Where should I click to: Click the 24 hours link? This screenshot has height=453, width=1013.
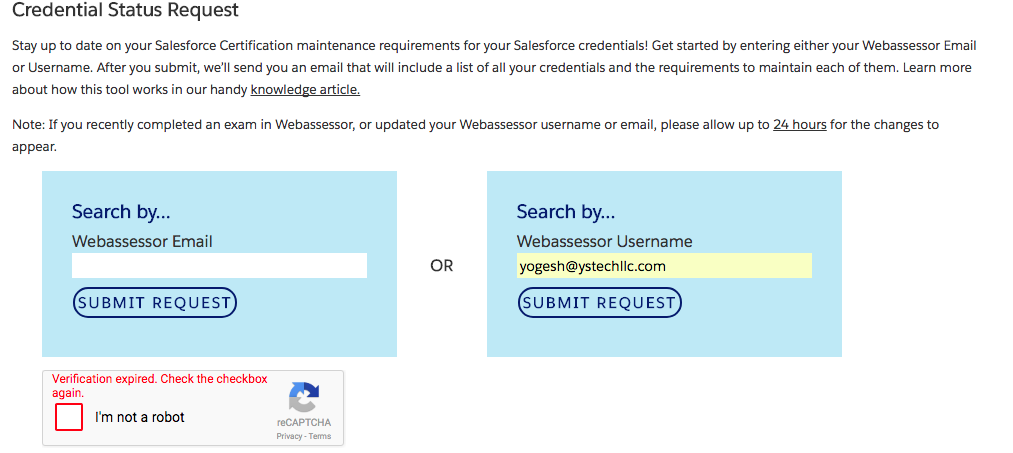pyautogui.click(x=799, y=125)
